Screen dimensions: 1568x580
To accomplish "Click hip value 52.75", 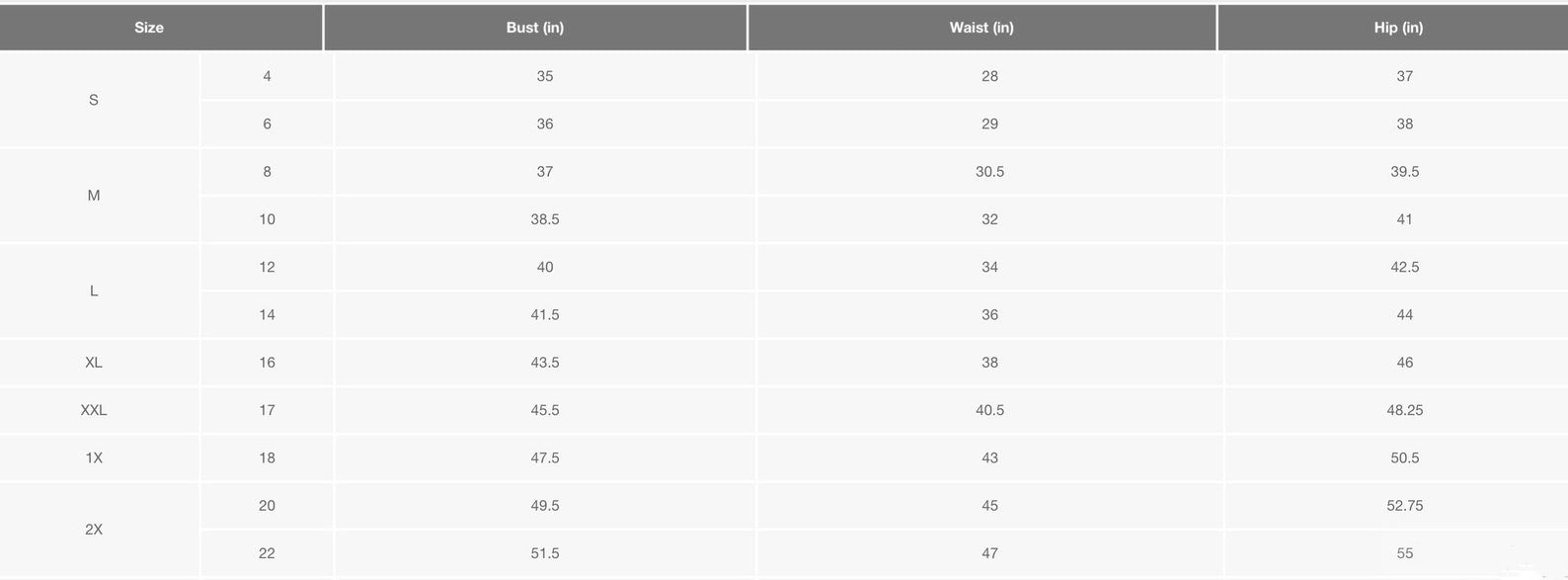I will tap(1404, 506).
